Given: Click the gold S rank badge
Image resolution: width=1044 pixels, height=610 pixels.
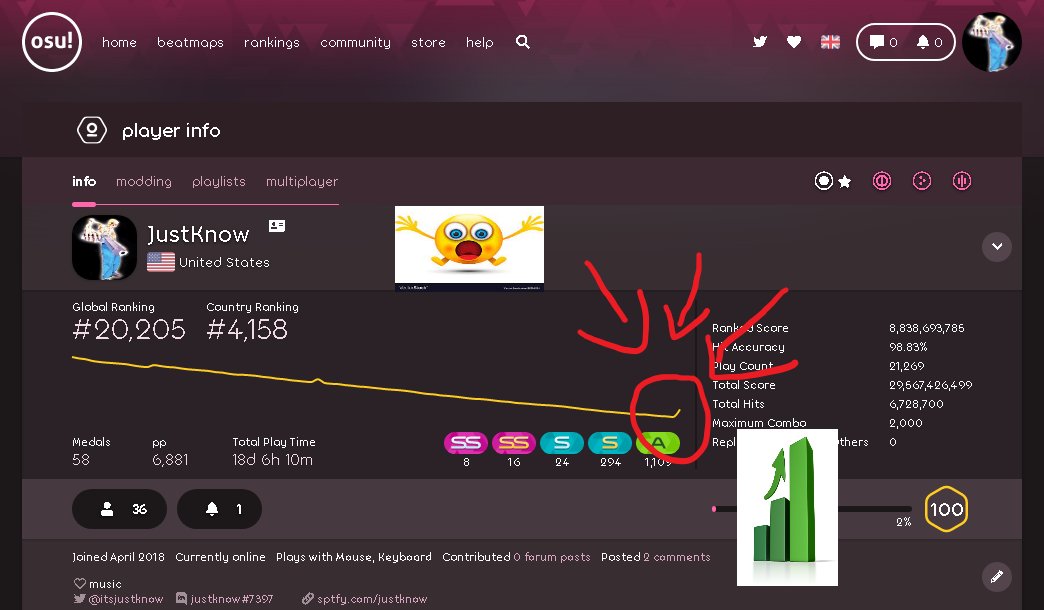Looking at the screenshot, I should click(x=610, y=443).
